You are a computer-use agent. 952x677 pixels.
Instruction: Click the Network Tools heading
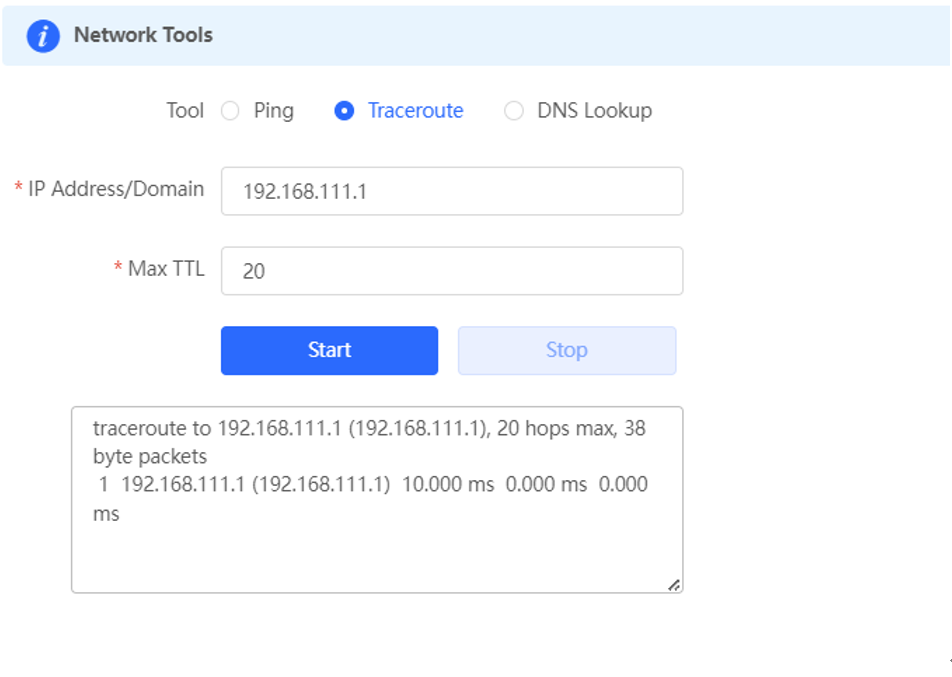pyautogui.click(x=143, y=35)
